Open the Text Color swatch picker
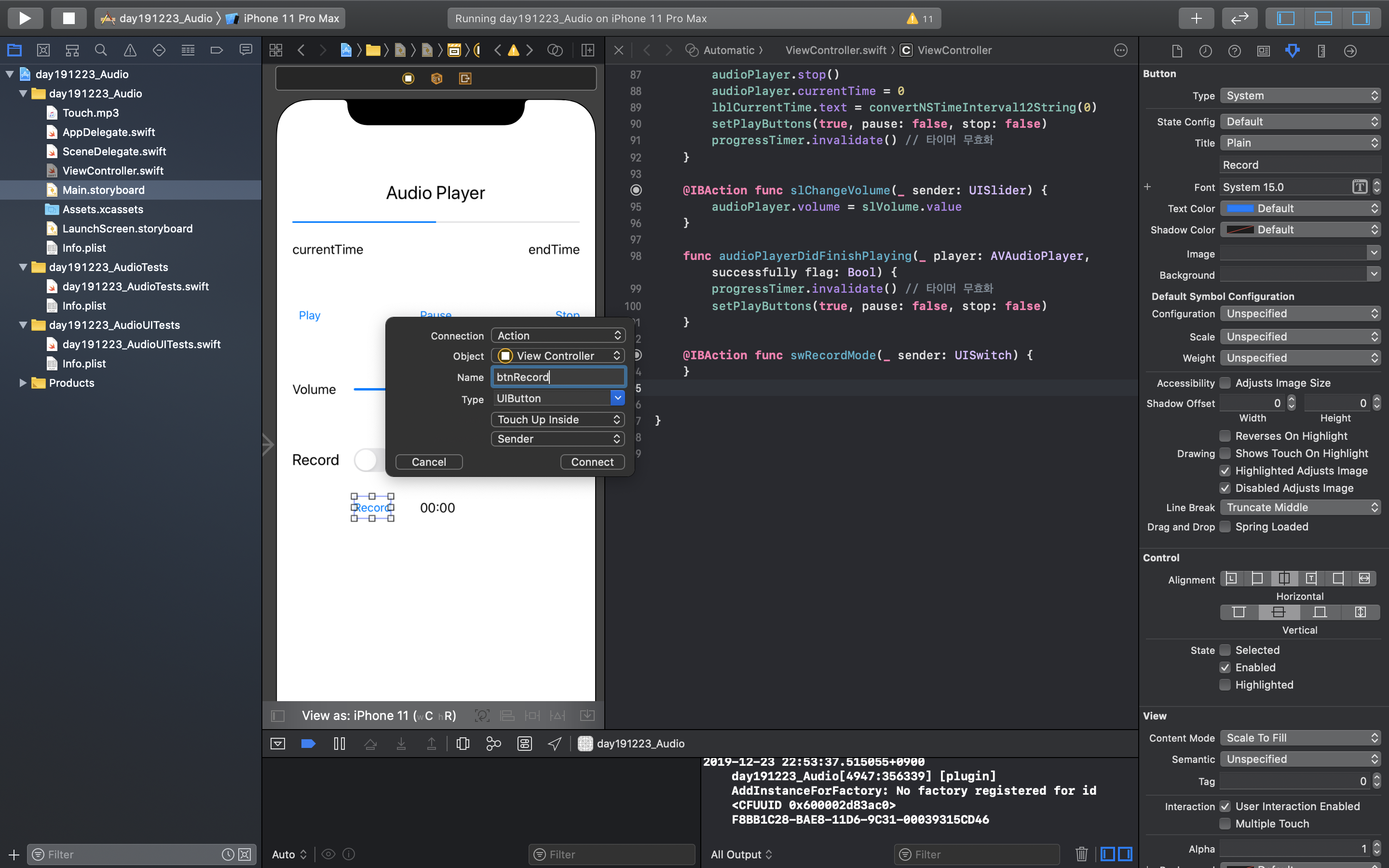Screen dimensions: 1389x868 (x=1240, y=208)
